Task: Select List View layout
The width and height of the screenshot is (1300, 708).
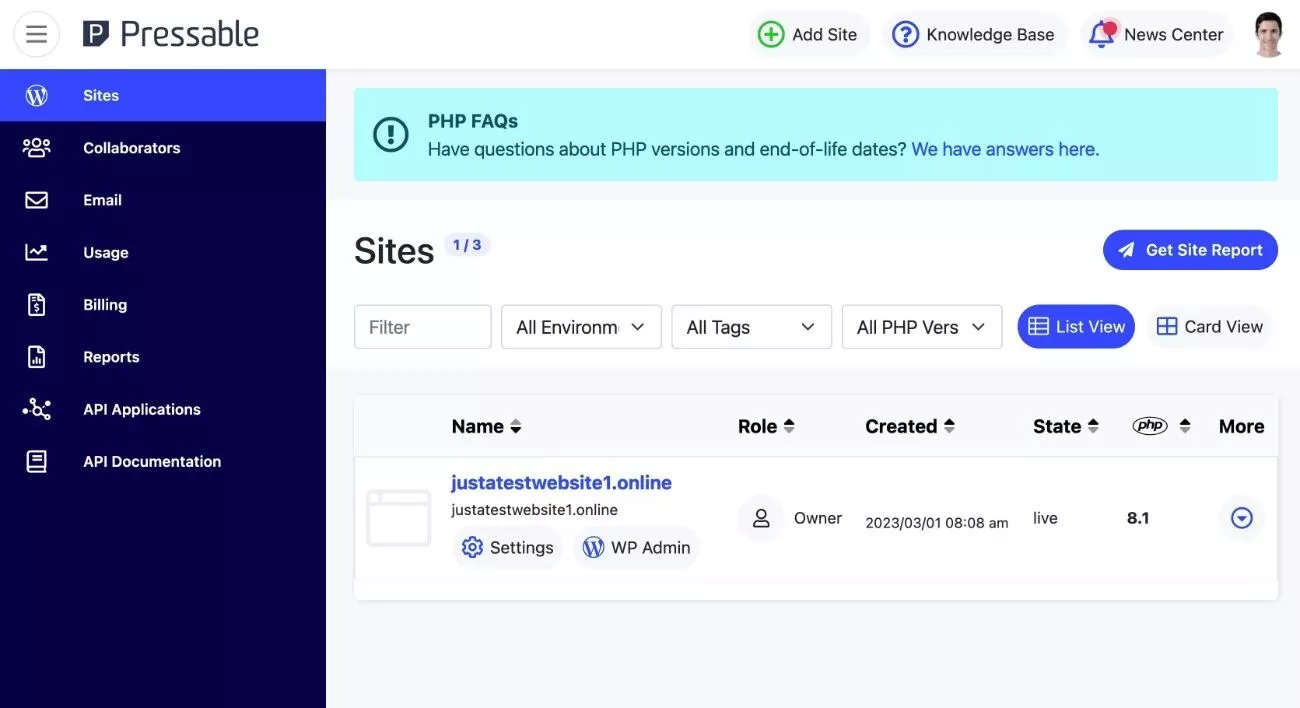Action: pyautogui.click(x=1076, y=327)
